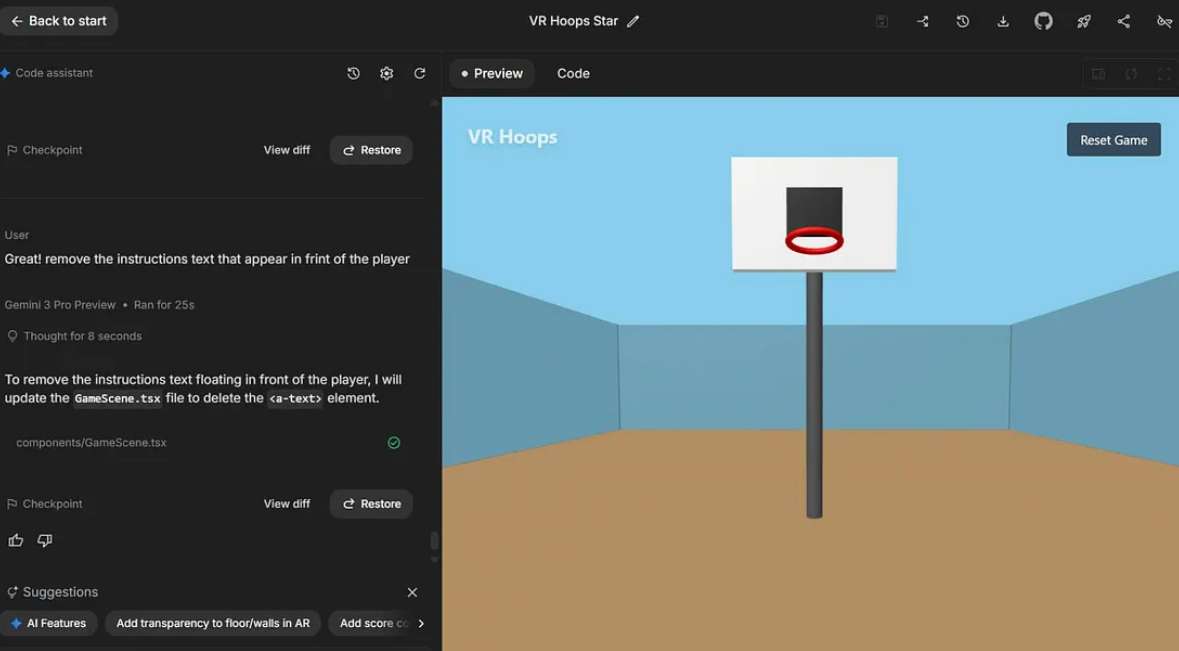
Task: Open version history via the clock icon
Action: 962,20
